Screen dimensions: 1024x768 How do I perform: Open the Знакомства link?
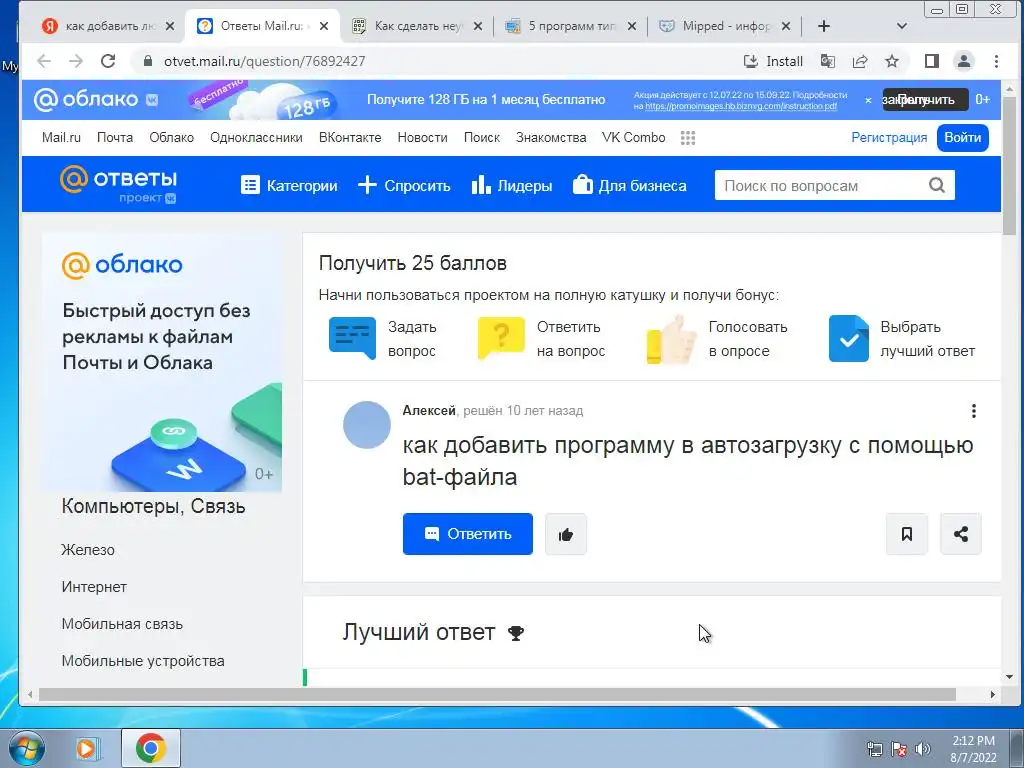pos(551,138)
